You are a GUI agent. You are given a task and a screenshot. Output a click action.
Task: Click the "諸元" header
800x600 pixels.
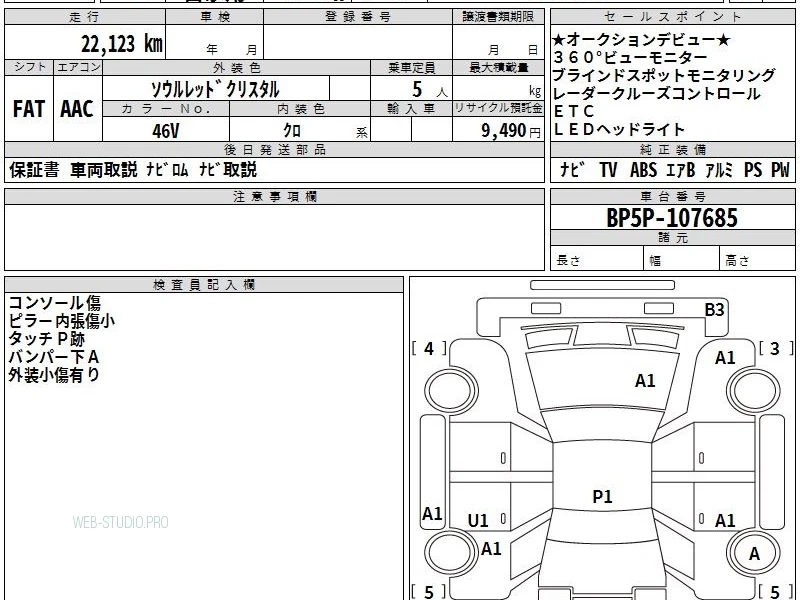(672, 237)
